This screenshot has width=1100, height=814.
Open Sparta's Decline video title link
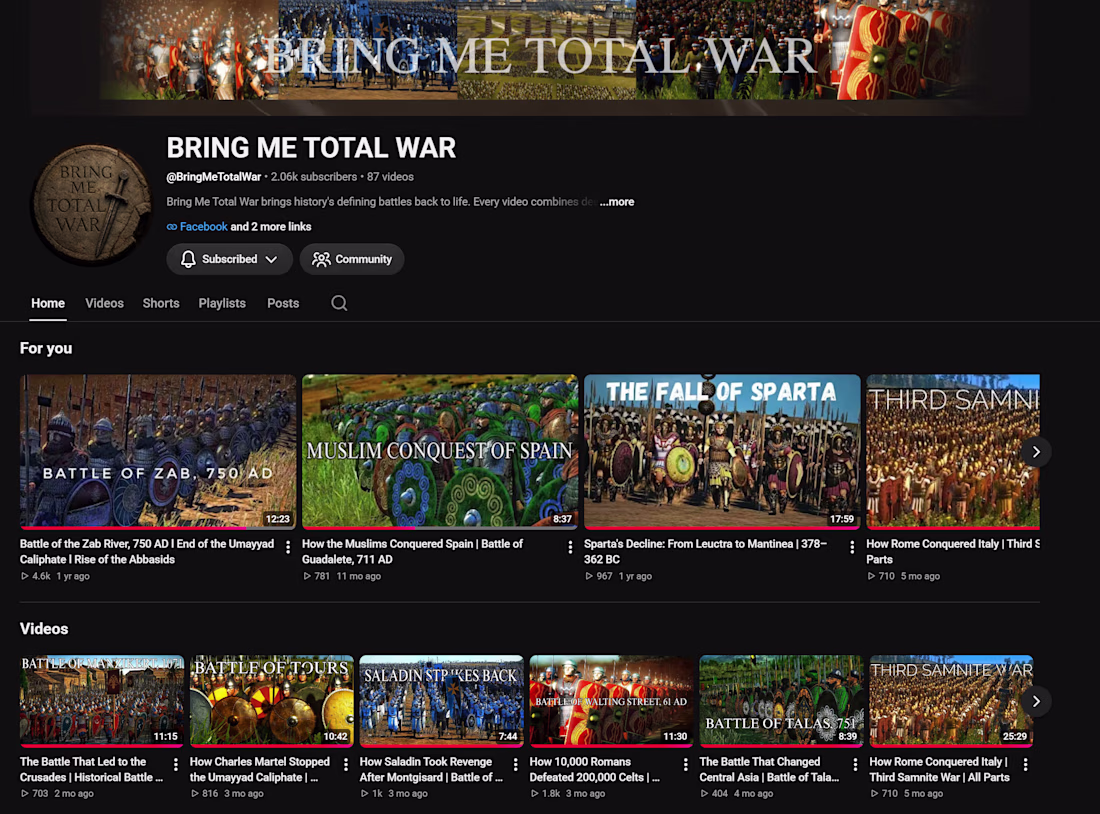pyautogui.click(x=705, y=552)
